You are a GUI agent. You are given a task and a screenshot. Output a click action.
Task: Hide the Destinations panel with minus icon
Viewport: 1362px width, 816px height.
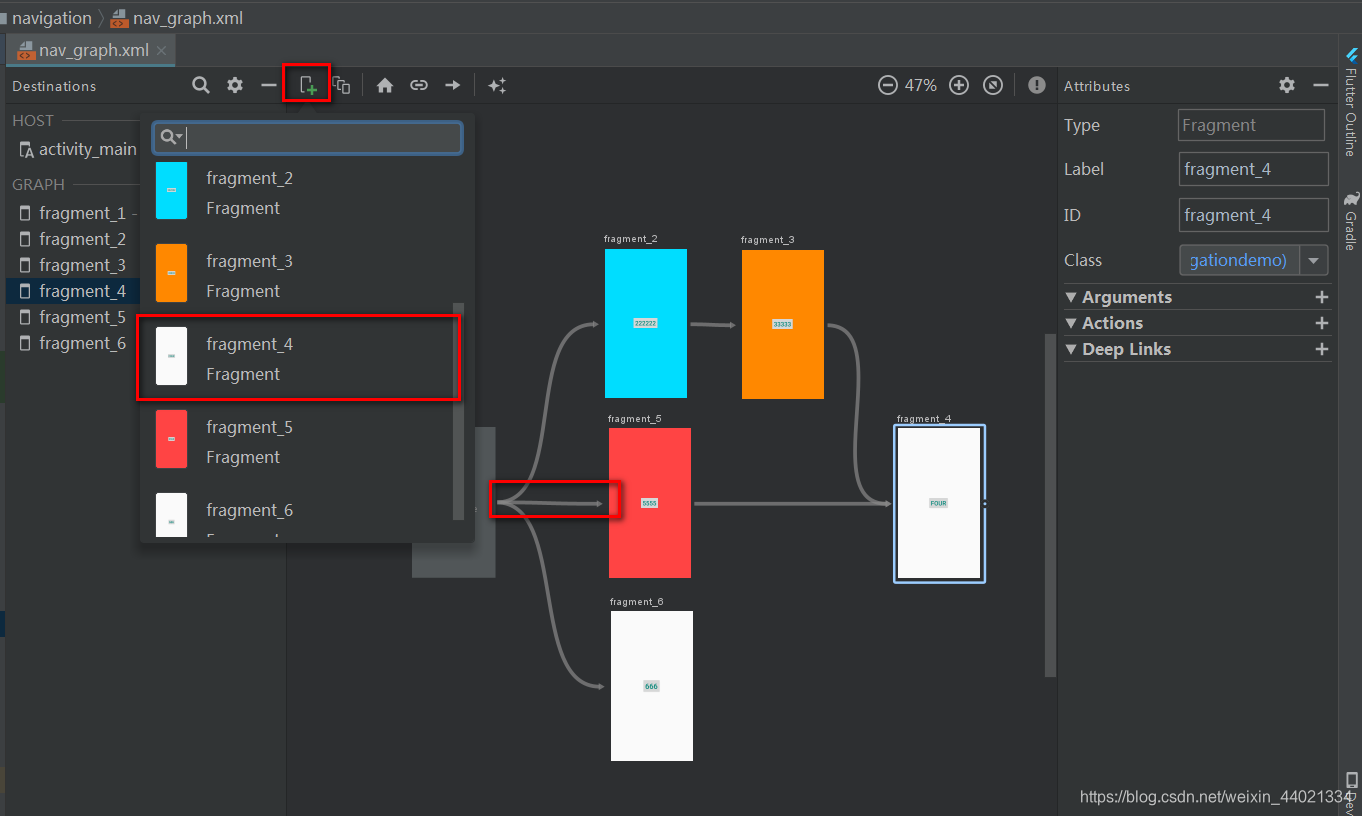coord(269,85)
